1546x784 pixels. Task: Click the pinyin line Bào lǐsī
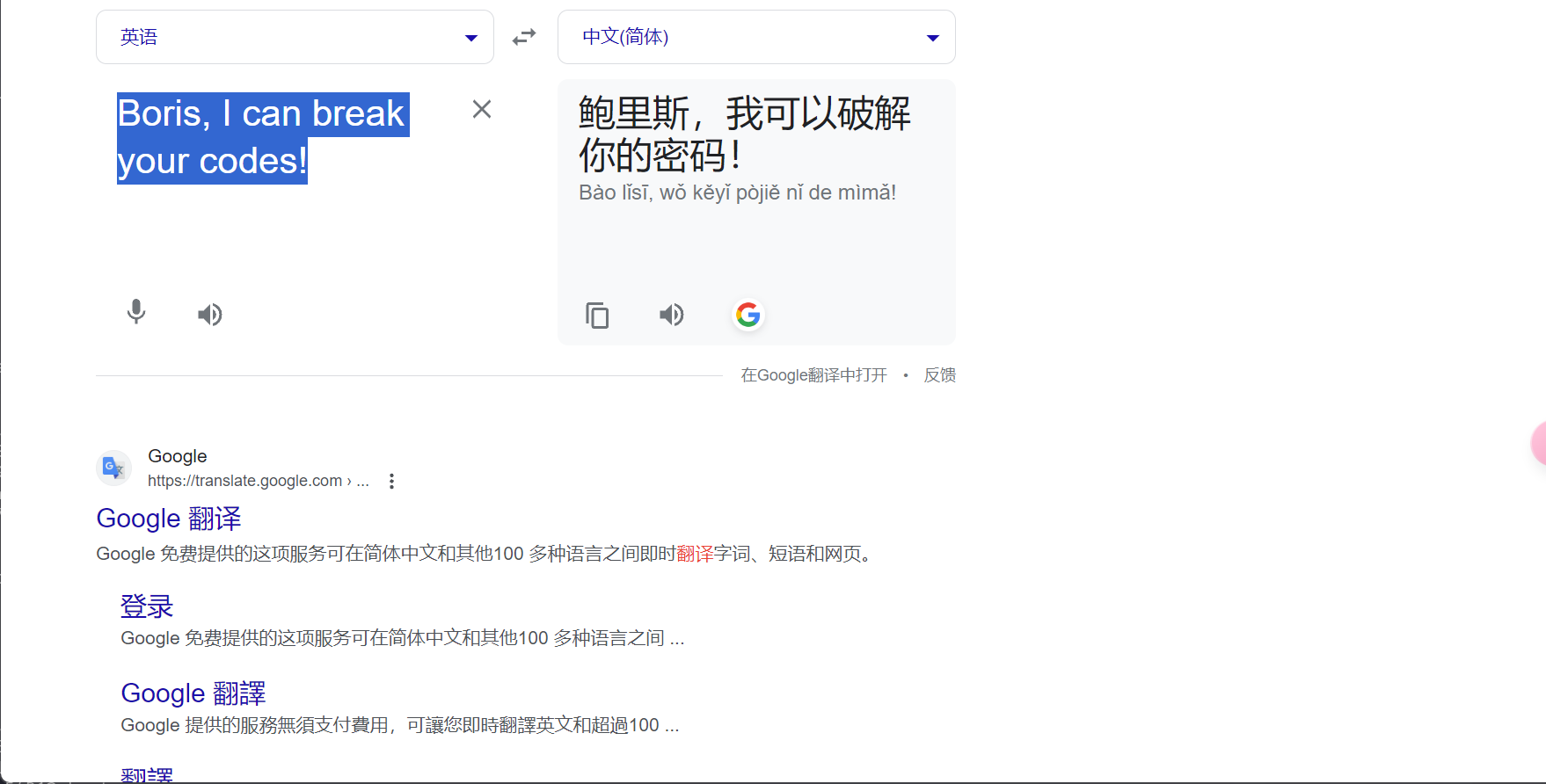click(x=737, y=192)
